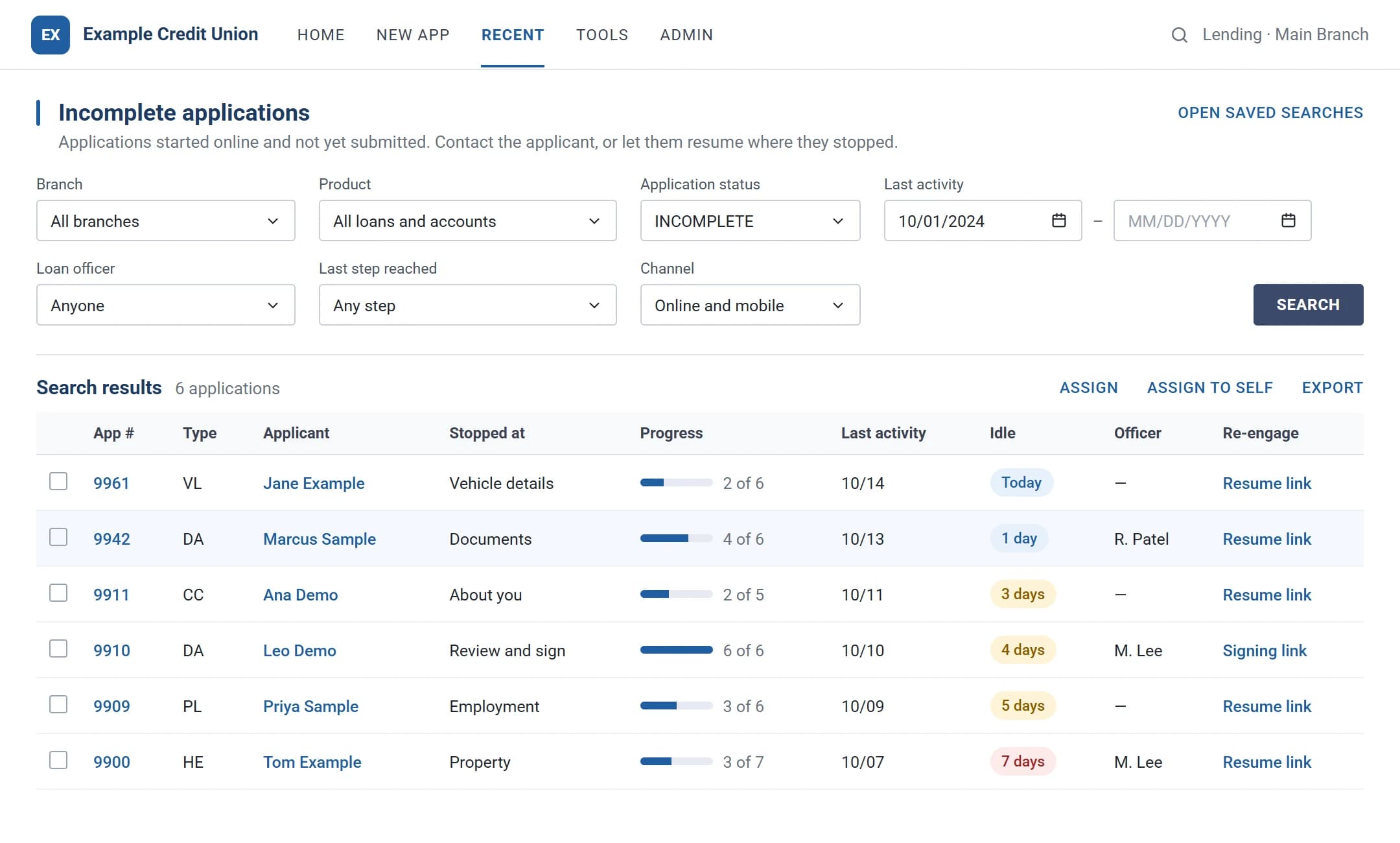Open Last step reached dropdown
This screenshot has height=843, width=1400.
point(467,305)
